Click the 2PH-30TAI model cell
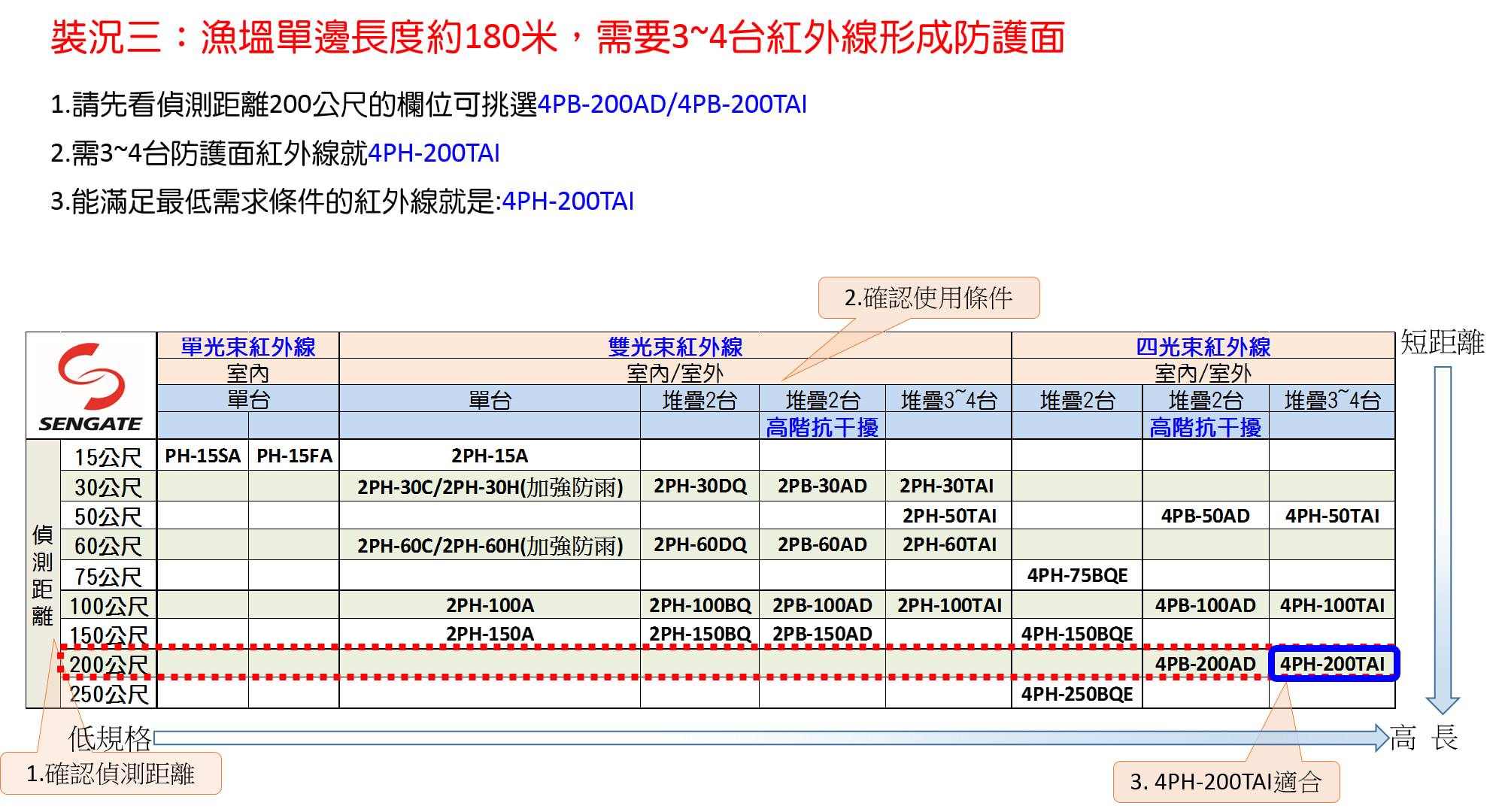 [x=947, y=486]
